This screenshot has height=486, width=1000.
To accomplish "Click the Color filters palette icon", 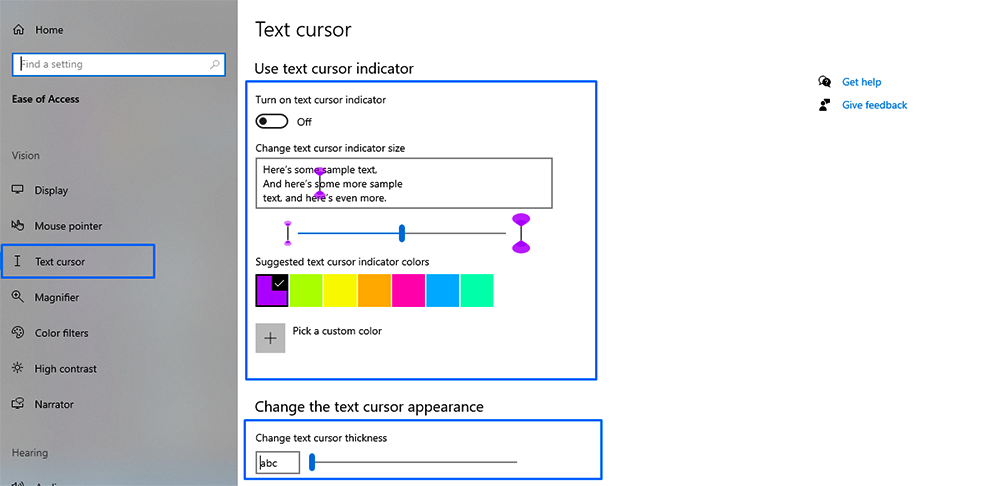I will point(18,333).
